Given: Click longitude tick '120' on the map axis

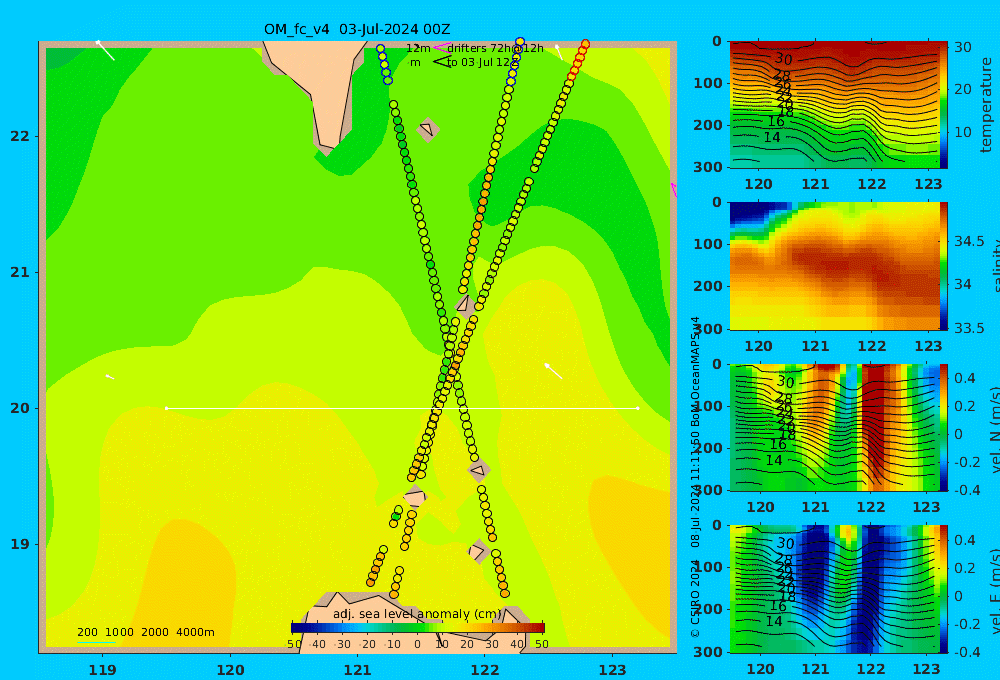Looking at the screenshot, I should pyautogui.click(x=230, y=670).
